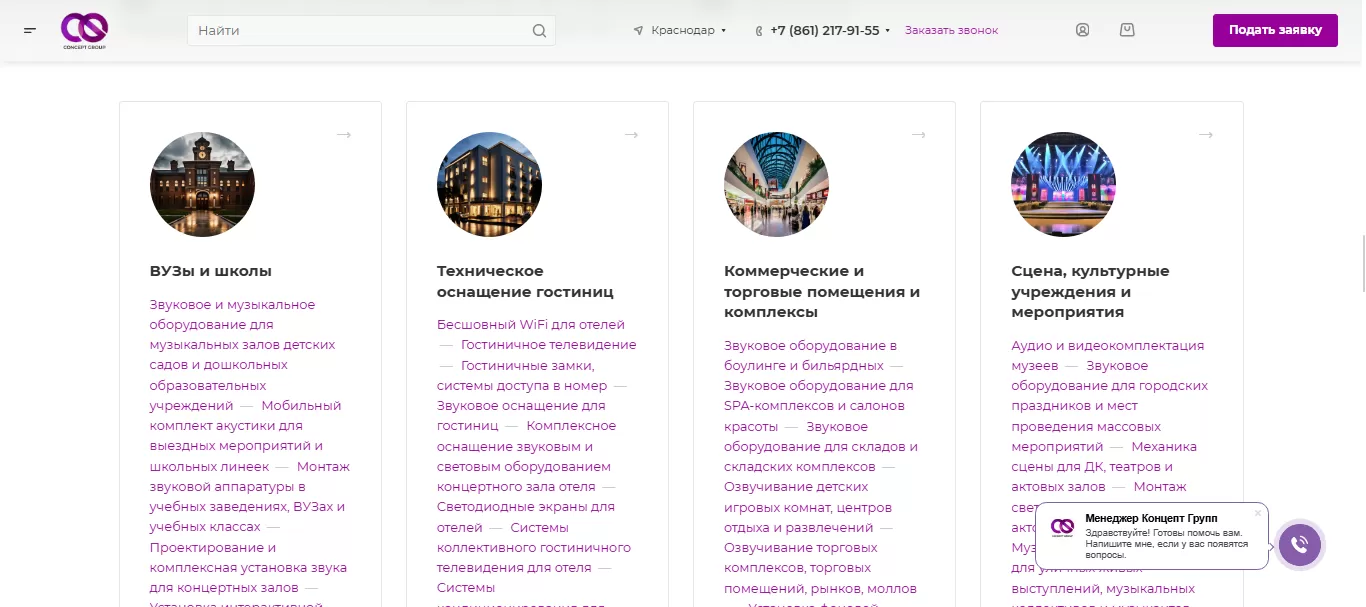Open the hamburger menu icon

pyautogui.click(x=30, y=30)
